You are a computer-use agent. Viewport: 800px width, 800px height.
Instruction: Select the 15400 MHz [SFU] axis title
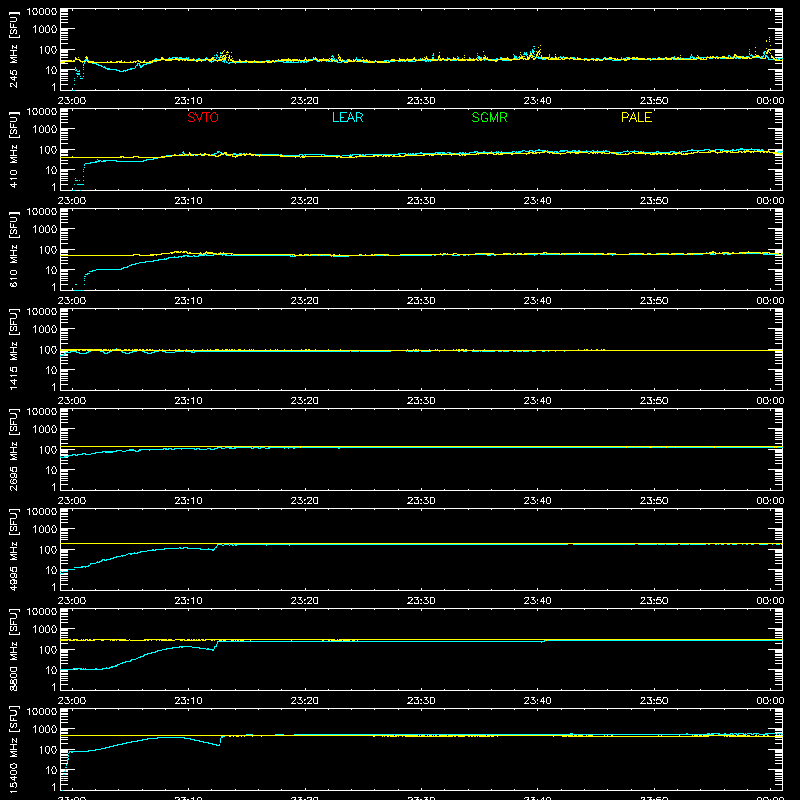click(13, 749)
